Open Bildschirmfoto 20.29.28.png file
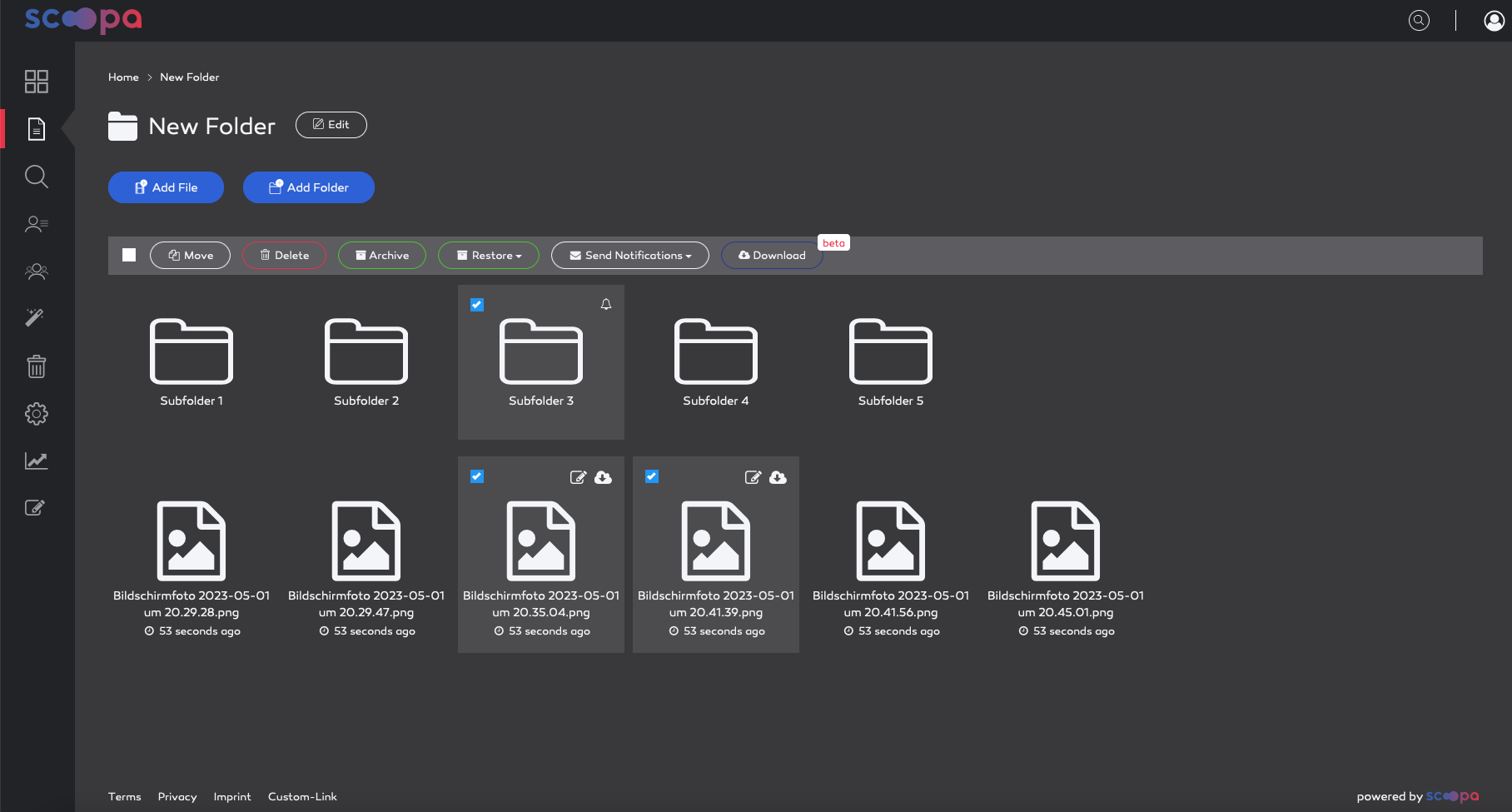 [x=191, y=555]
